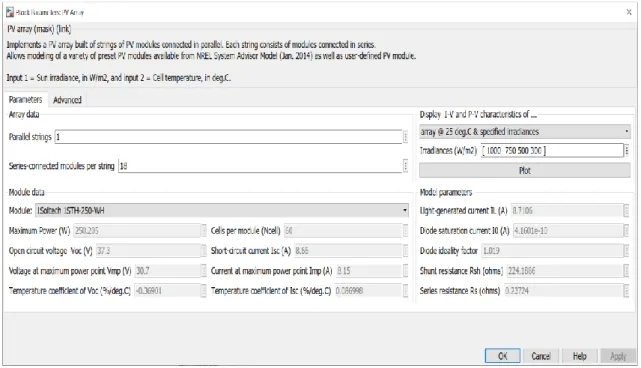This screenshot has width=641, height=368.
Task: Open options menu beside Vmp field
Action: click(204, 271)
